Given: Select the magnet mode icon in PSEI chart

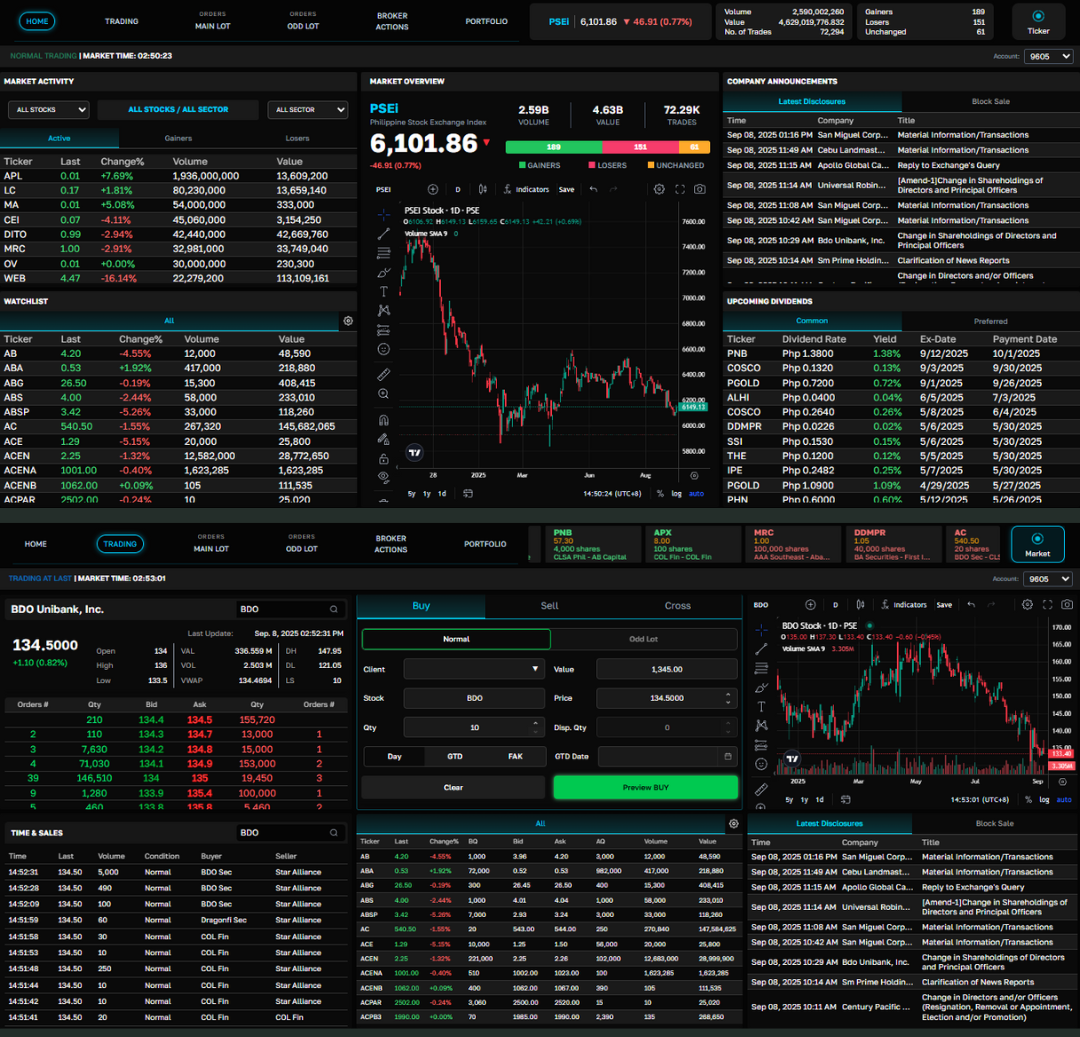Looking at the screenshot, I should tap(383, 419).
